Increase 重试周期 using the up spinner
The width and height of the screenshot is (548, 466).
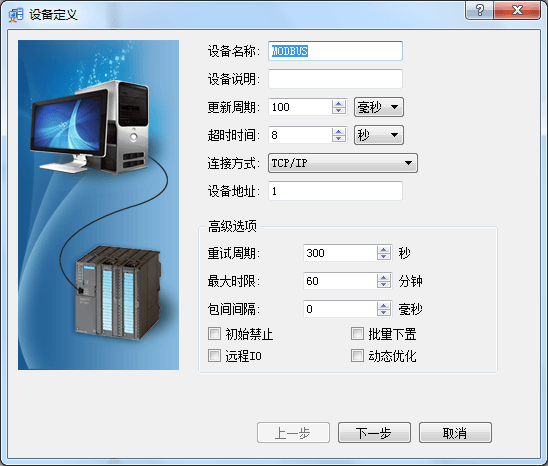click(384, 249)
